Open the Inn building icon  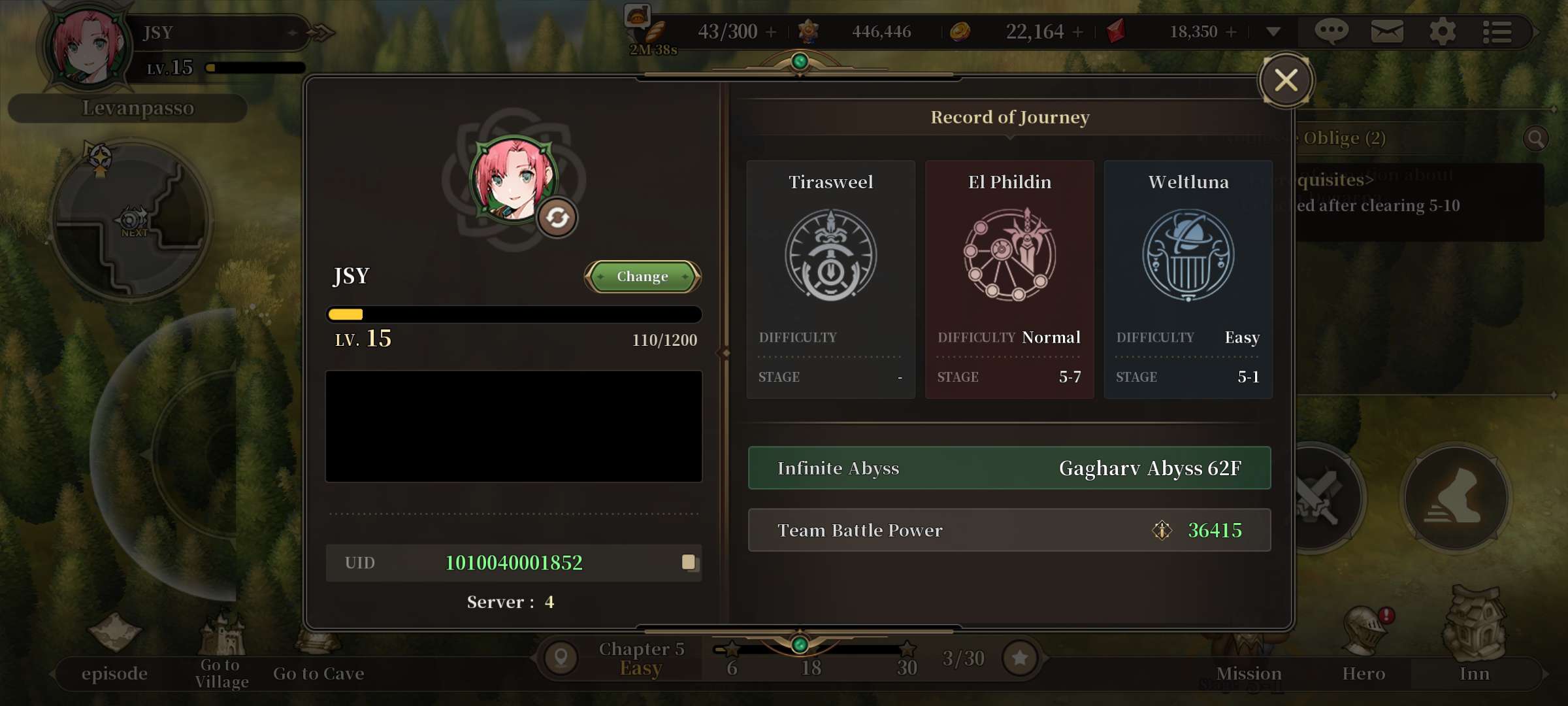point(1475,624)
